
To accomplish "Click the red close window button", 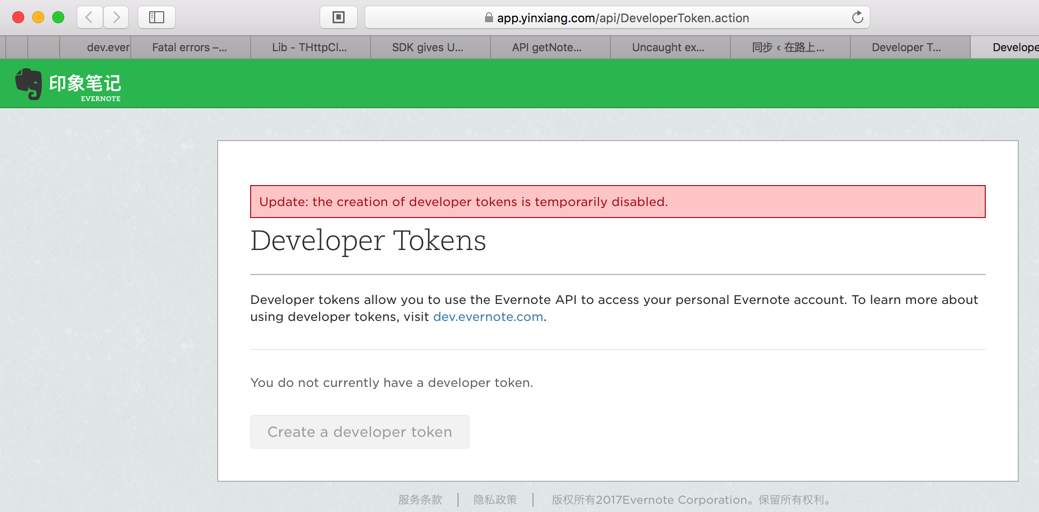I will coord(18,17).
